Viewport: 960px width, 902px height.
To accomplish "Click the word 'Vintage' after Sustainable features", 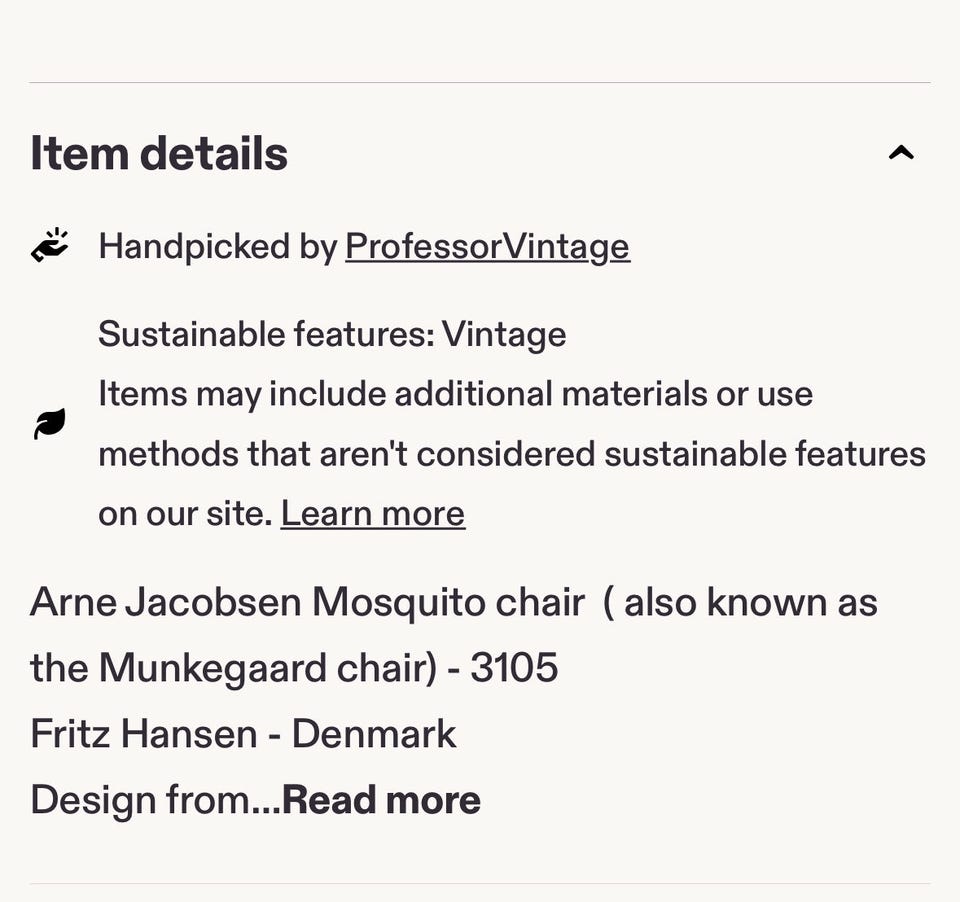I will pos(504,334).
